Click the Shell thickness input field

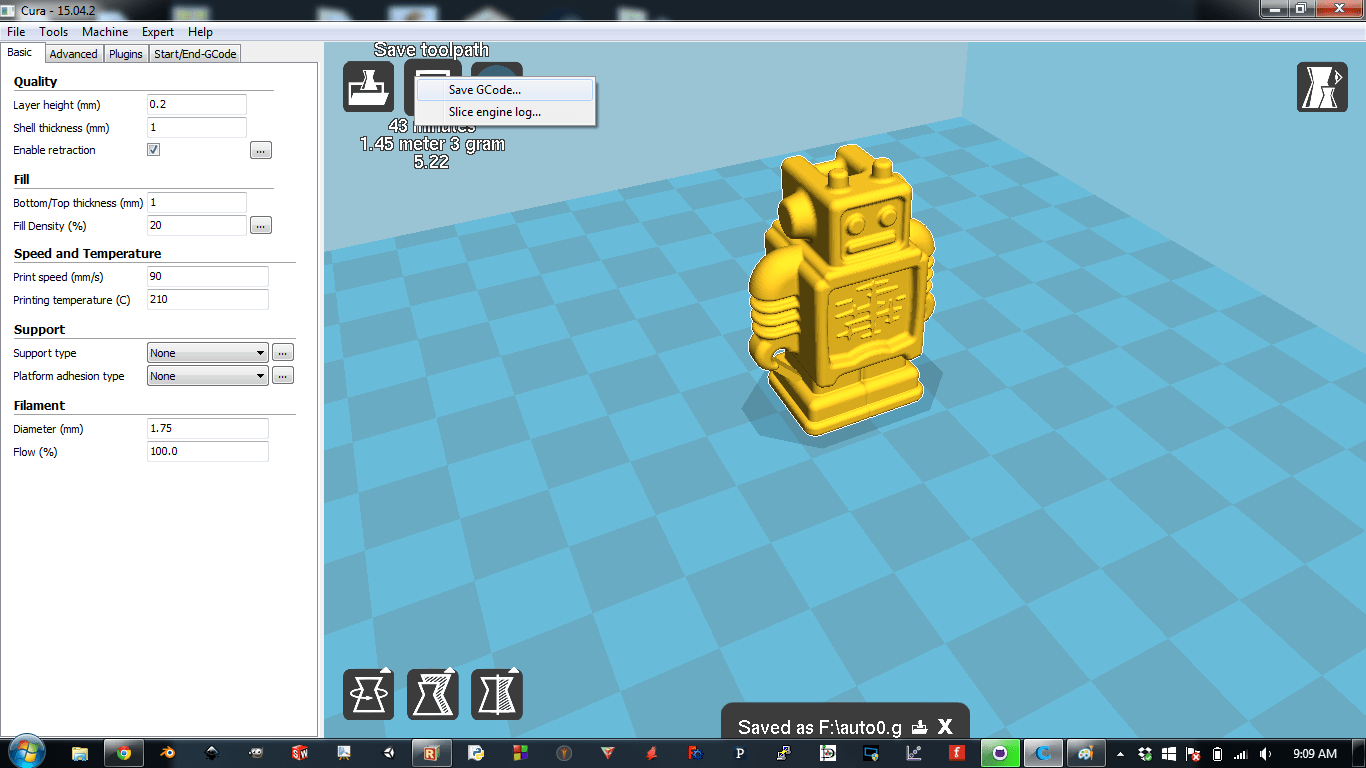[x=196, y=128]
